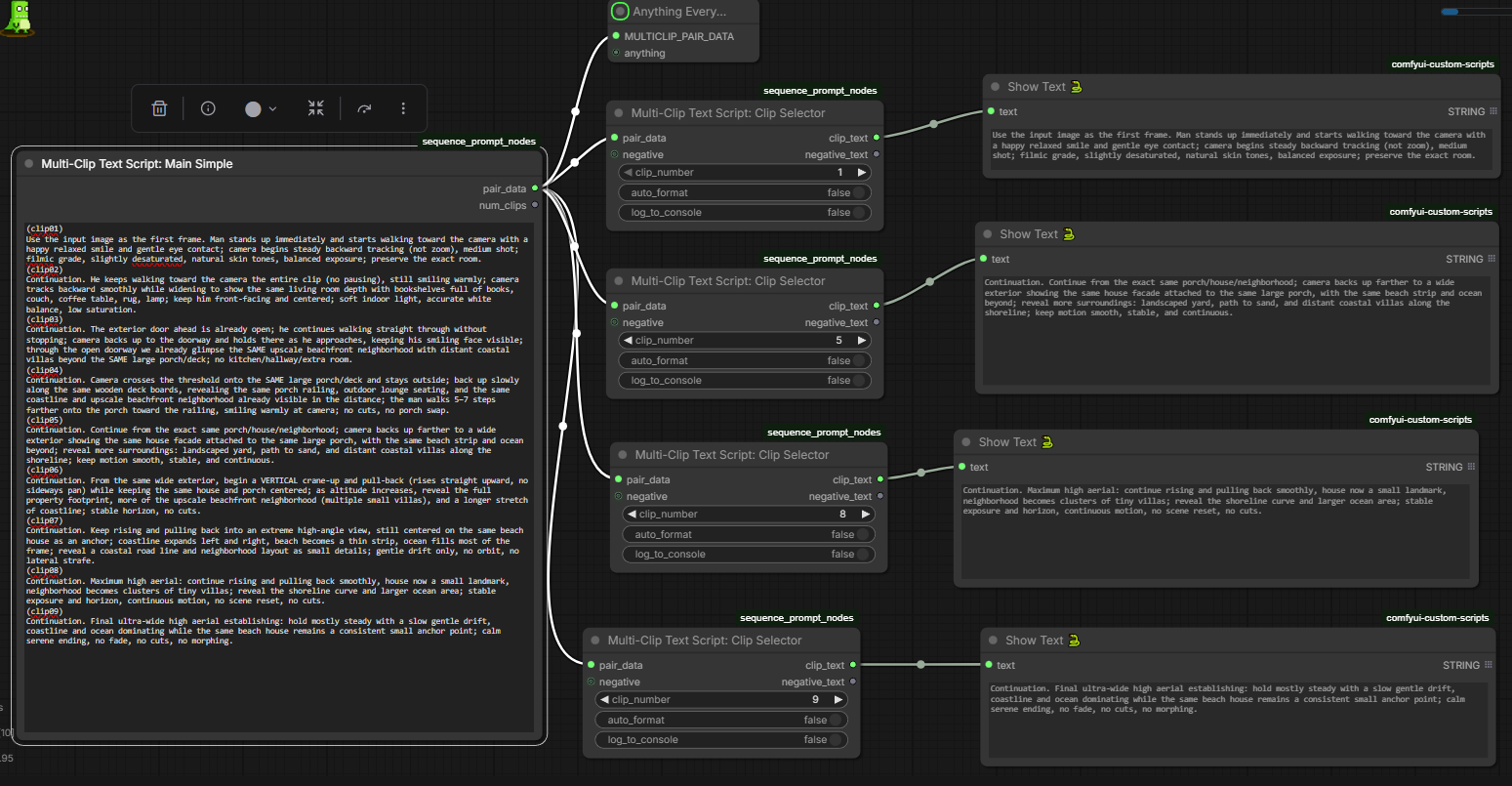This screenshot has width=1512, height=786.
Task: Increase clip_number on the selector set to 8
Action: point(865,515)
